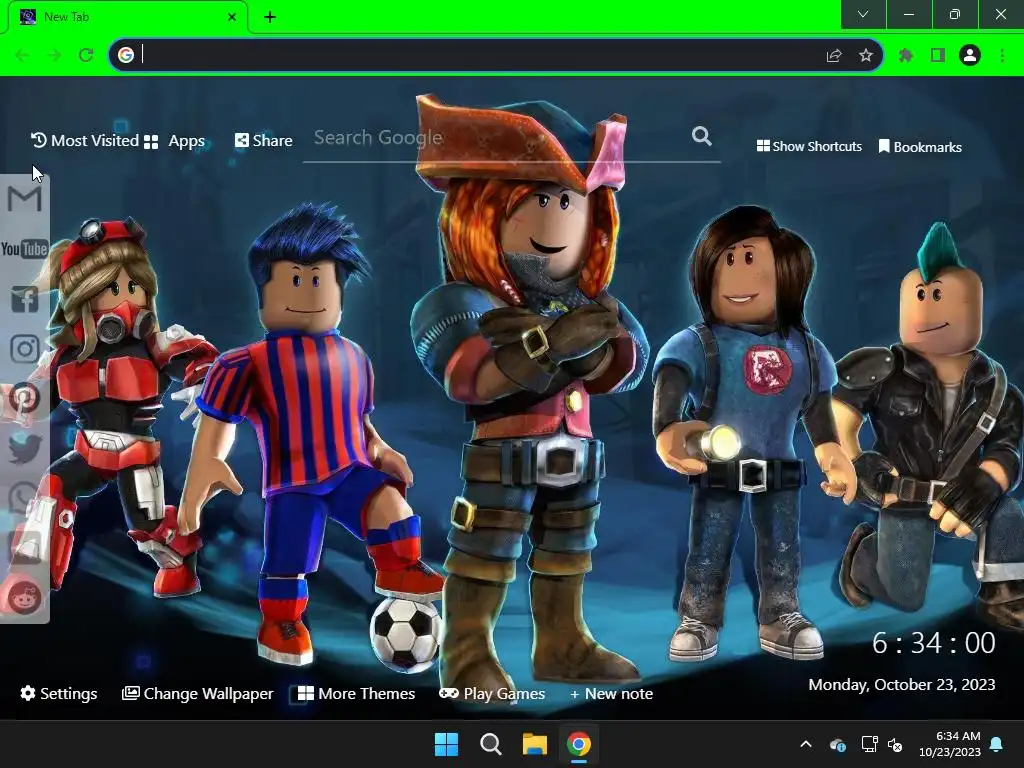This screenshot has height=768, width=1024.
Task: Expand hidden system tray icons
Action: tap(806, 744)
